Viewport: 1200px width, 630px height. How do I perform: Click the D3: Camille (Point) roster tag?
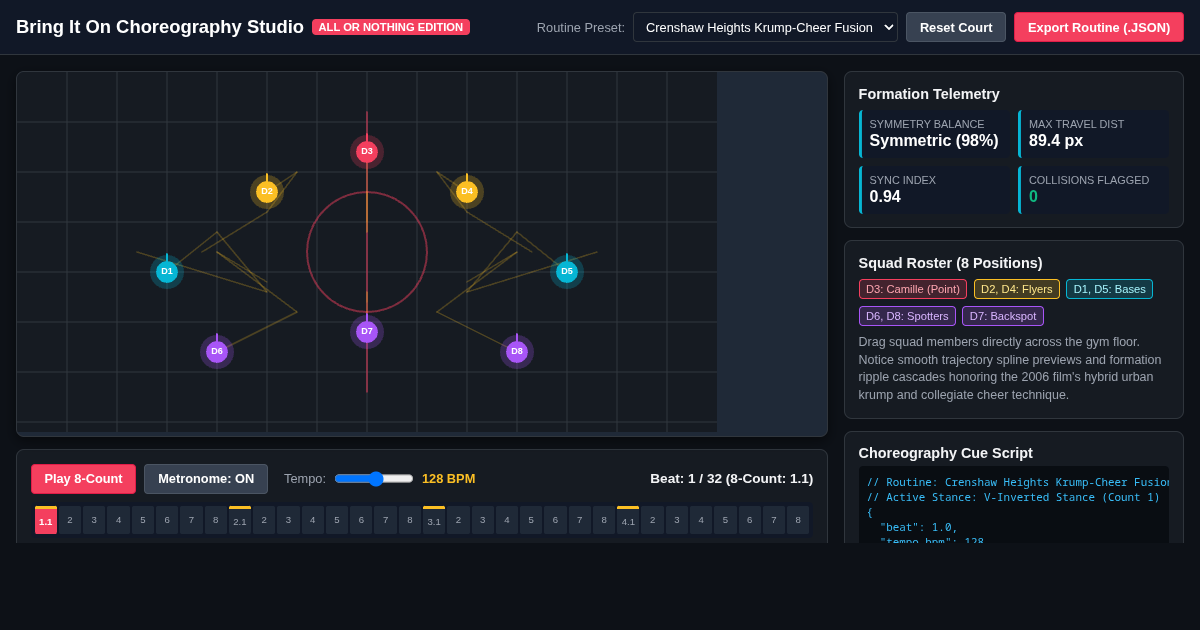pos(913,289)
